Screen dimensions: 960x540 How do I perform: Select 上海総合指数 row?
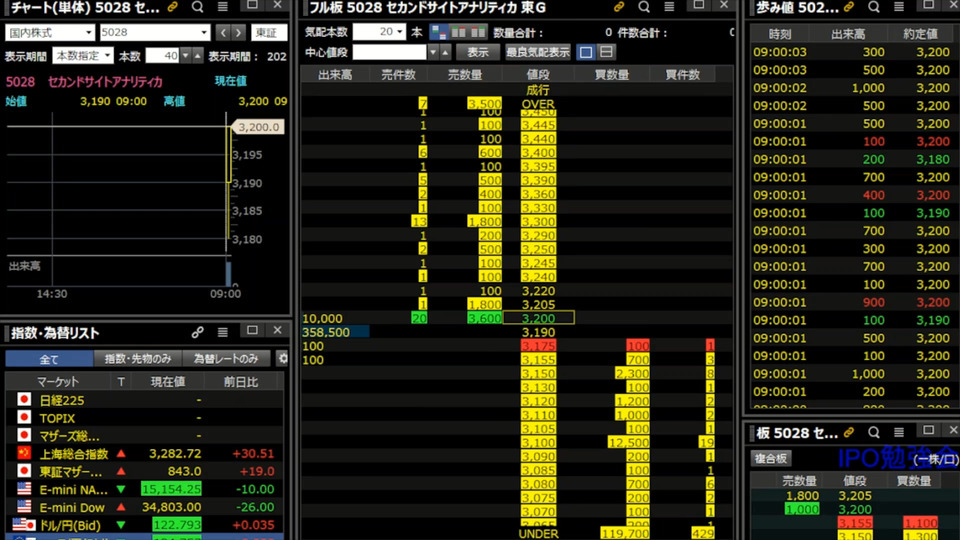click(x=144, y=454)
